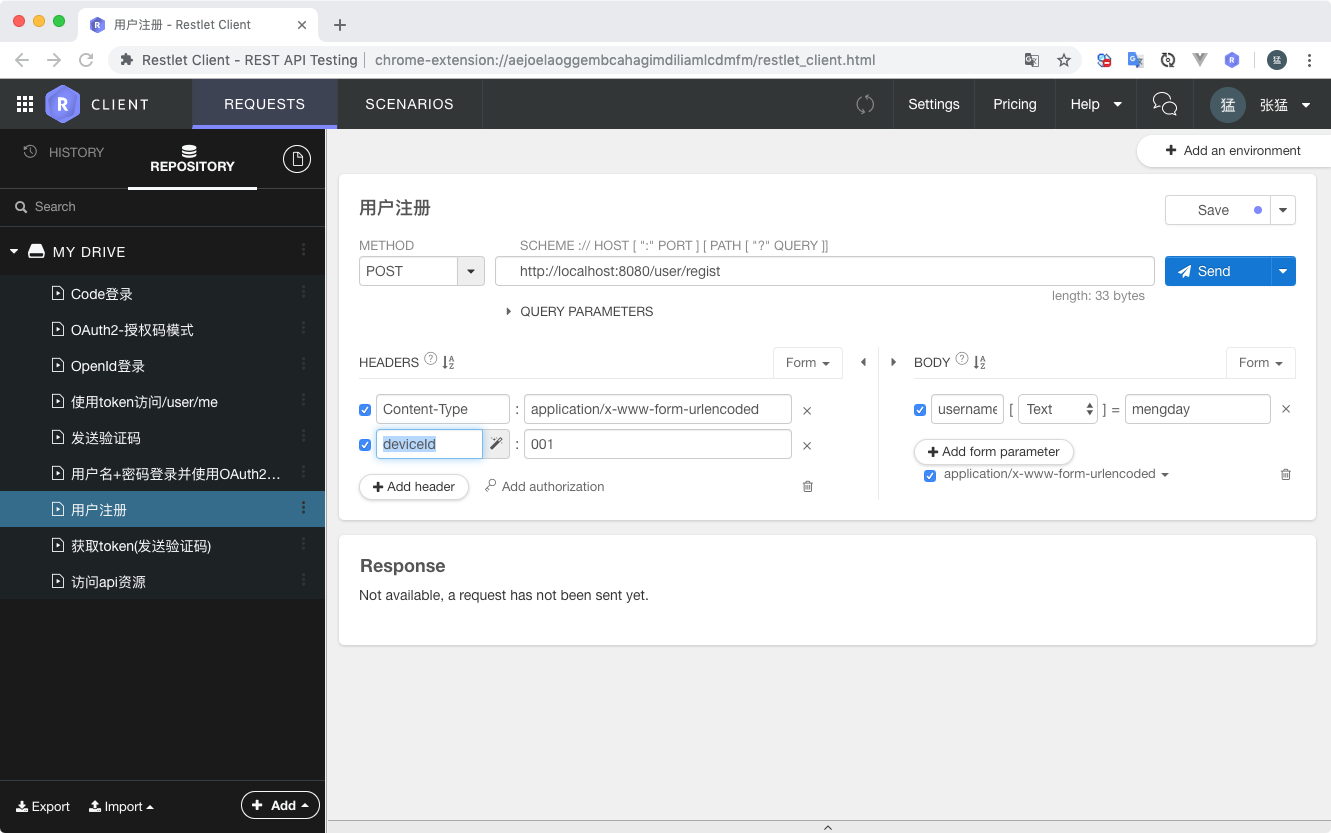Open Pricing from the top bar
Screen dimensions: 1331x833
click(x=1015, y=104)
